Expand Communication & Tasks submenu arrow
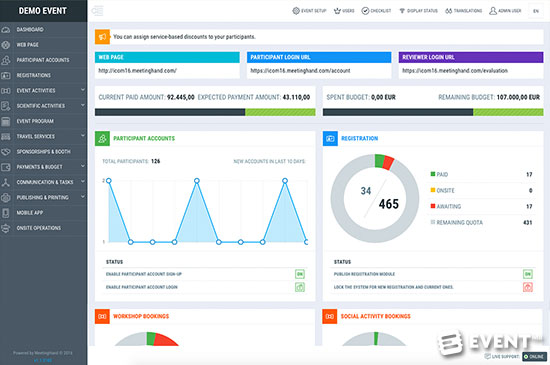 83,181
